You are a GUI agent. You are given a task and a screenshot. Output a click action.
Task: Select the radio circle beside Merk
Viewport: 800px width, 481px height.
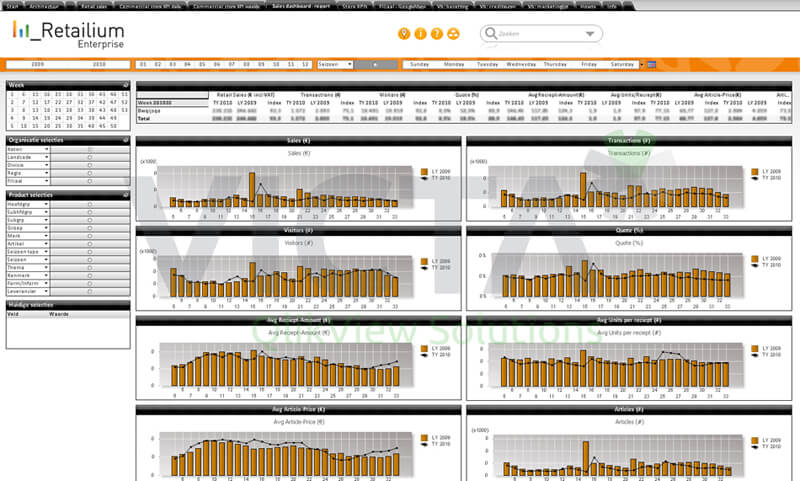pos(90,236)
